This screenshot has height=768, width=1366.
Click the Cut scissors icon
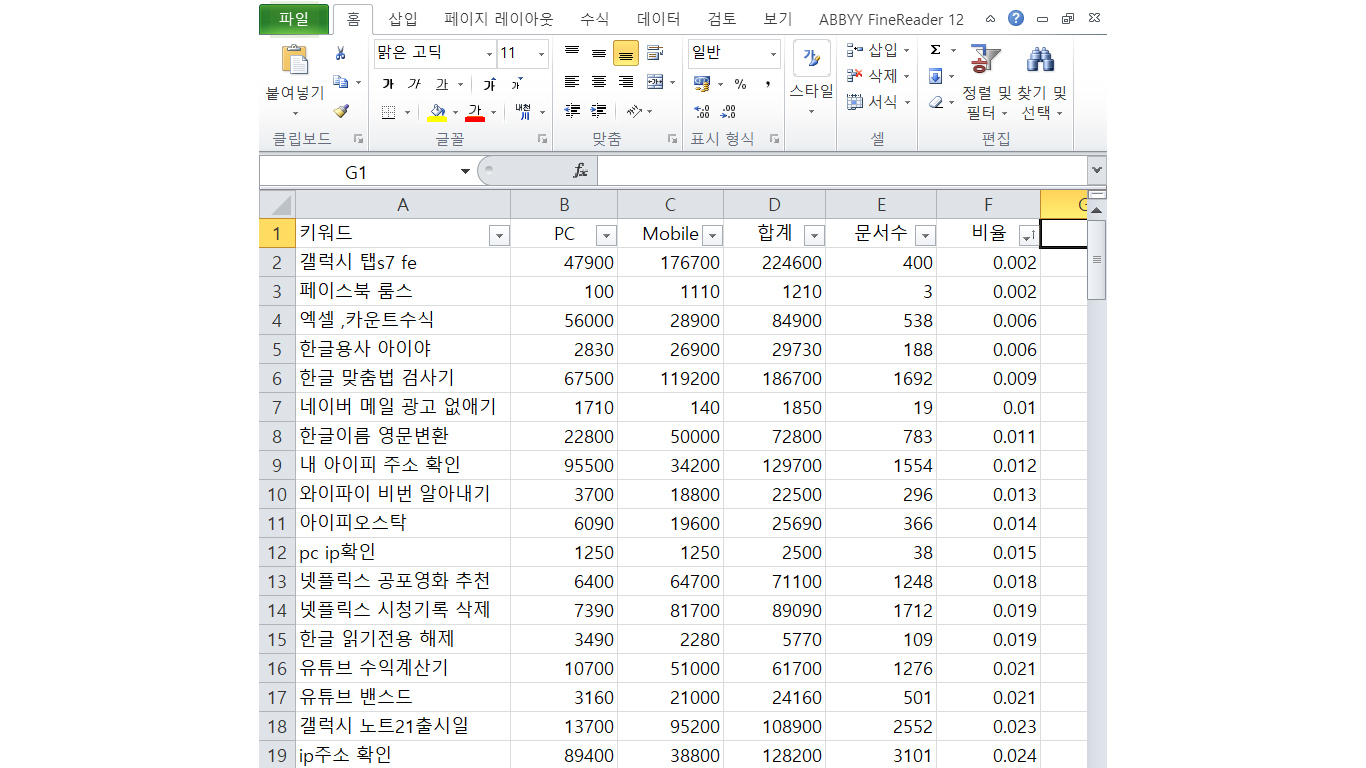tap(340, 54)
